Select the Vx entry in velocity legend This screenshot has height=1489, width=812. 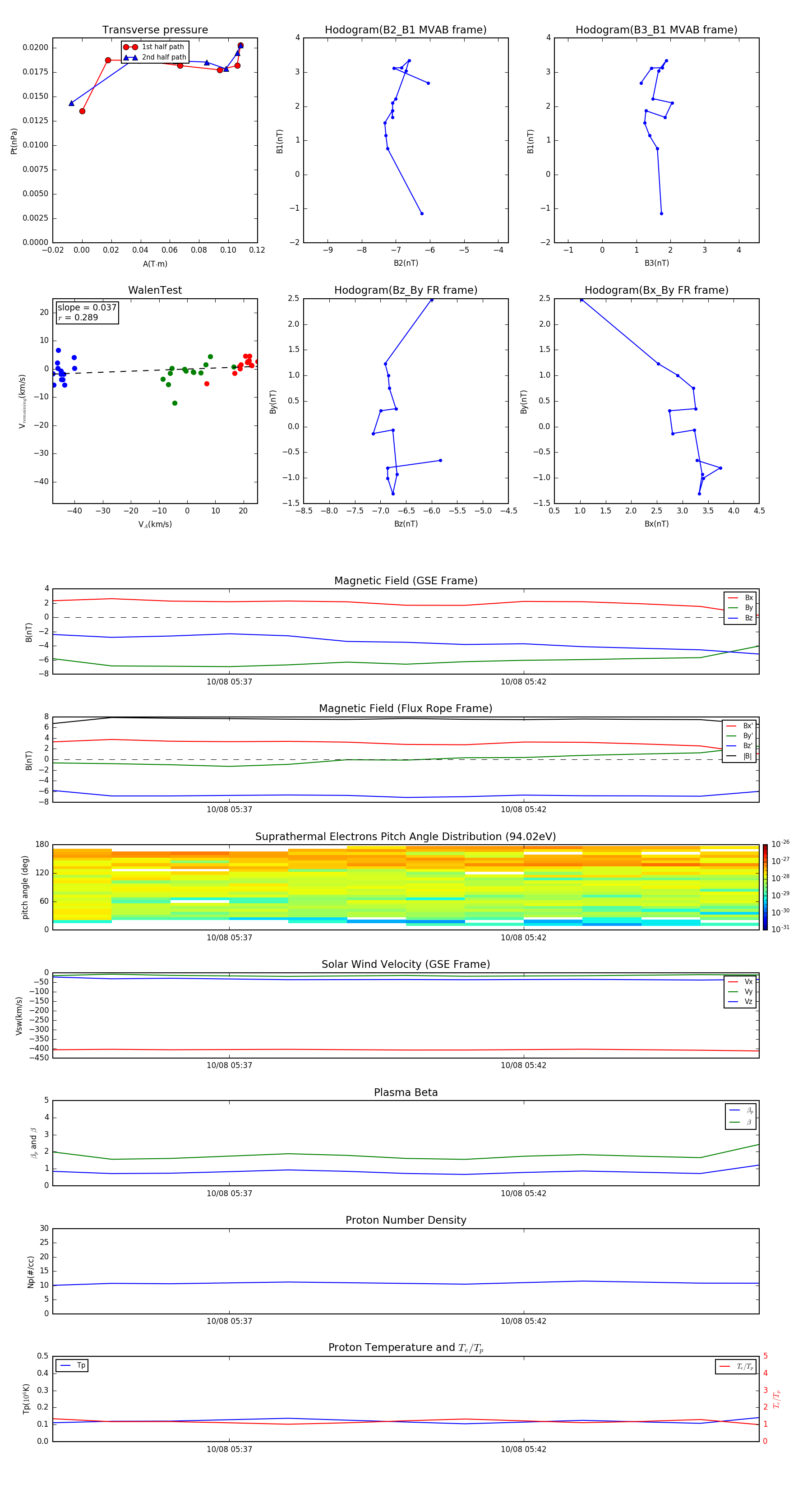740,981
